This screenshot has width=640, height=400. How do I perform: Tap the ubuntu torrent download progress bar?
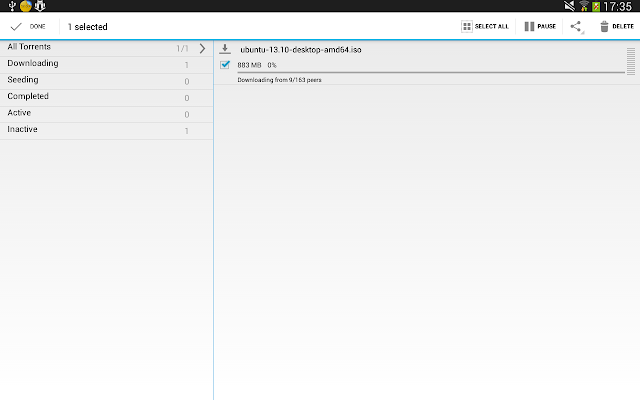pos(431,73)
